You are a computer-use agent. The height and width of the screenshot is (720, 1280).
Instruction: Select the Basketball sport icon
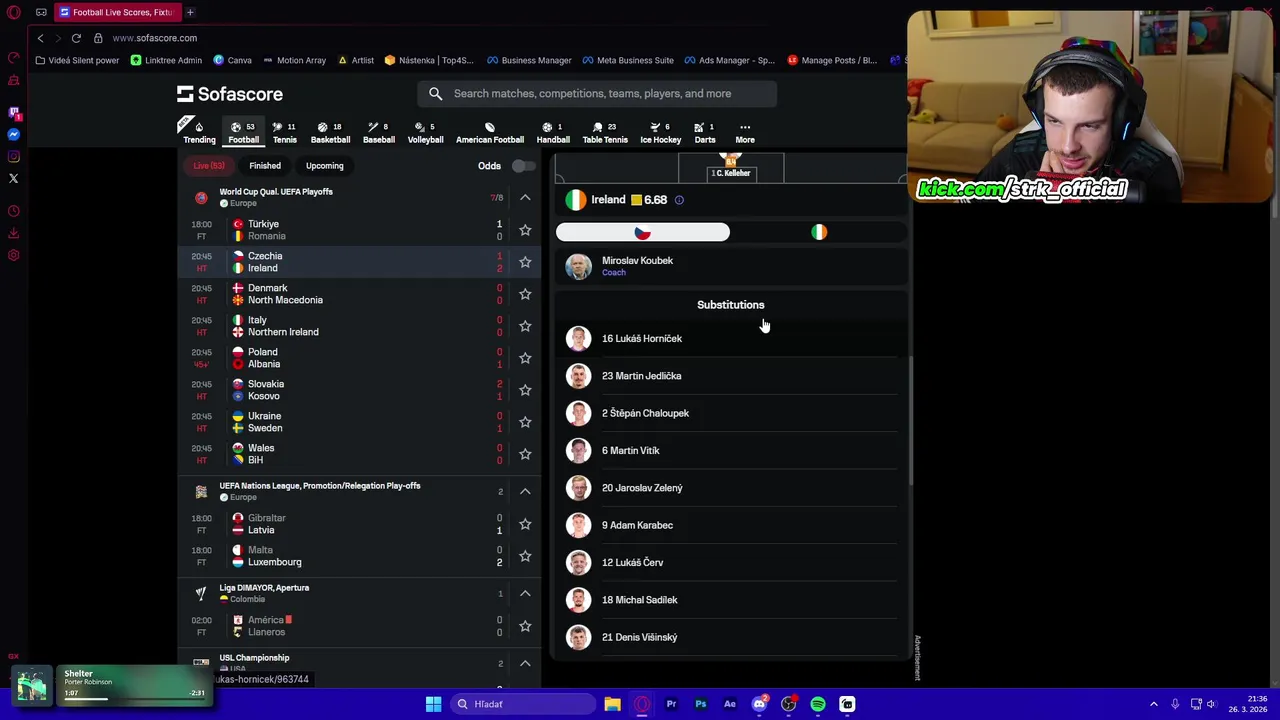click(330, 132)
